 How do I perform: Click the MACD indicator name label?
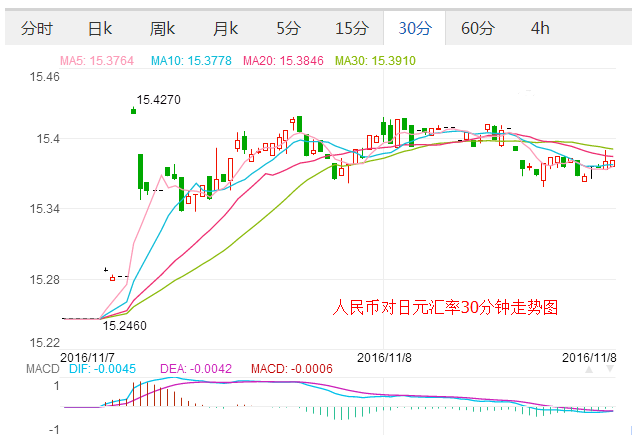pyautogui.click(x=43, y=370)
